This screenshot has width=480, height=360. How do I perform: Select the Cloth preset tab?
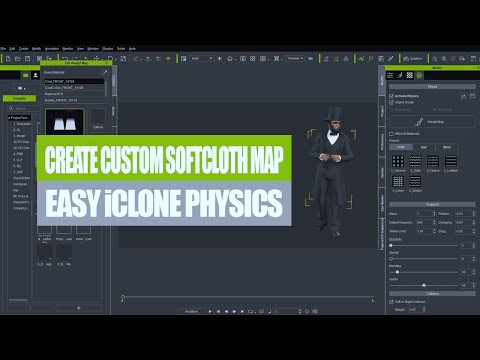(401, 147)
